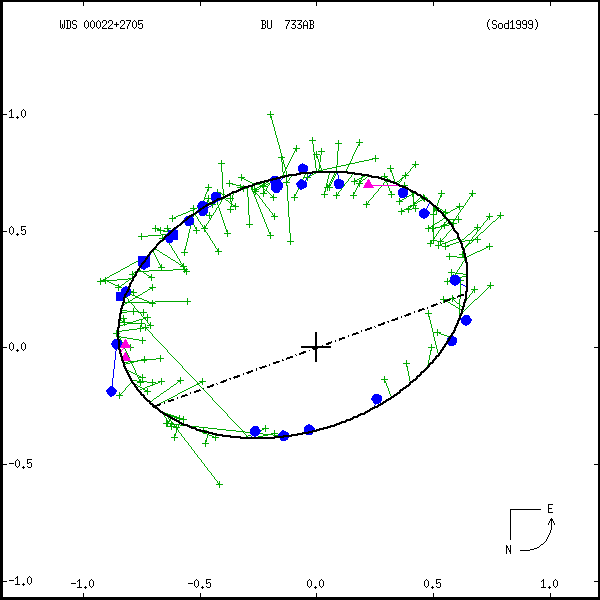Select the BU 733AB title label
Viewport: 600px width, 600px height.
pyautogui.click(x=287, y=25)
